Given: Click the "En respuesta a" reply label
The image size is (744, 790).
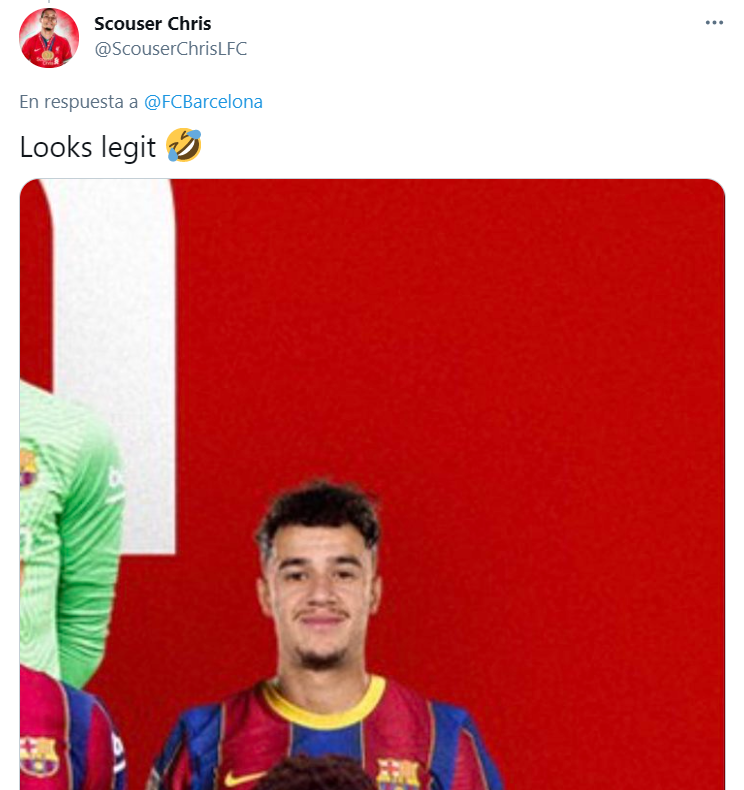Looking at the screenshot, I should pyautogui.click(x=79, y=101).
